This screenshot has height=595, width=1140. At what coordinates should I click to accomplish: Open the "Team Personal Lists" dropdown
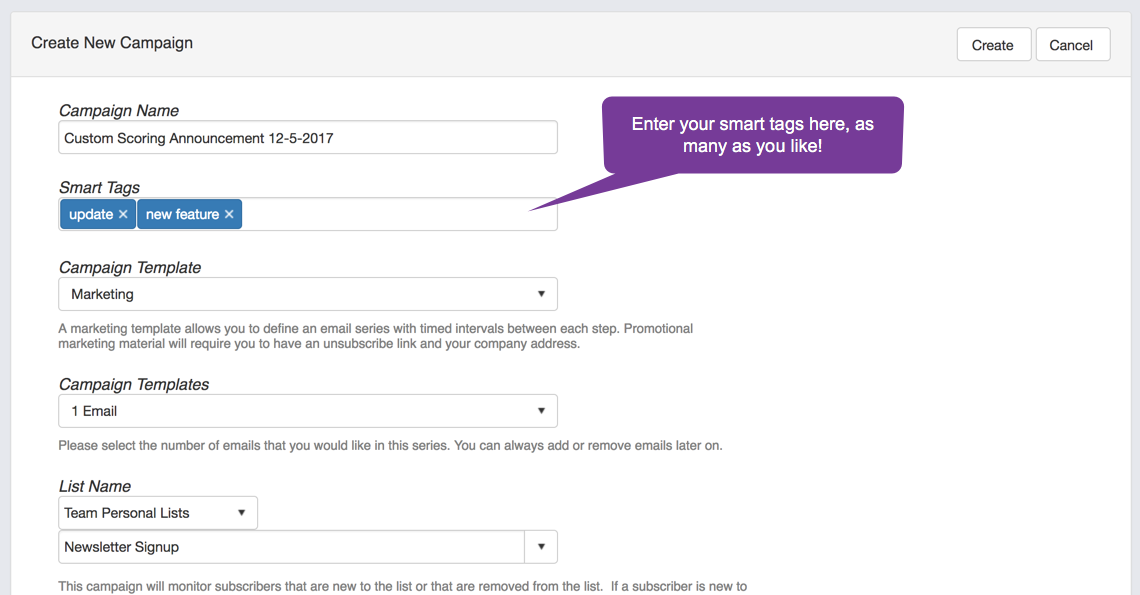[x=157, y=513]
